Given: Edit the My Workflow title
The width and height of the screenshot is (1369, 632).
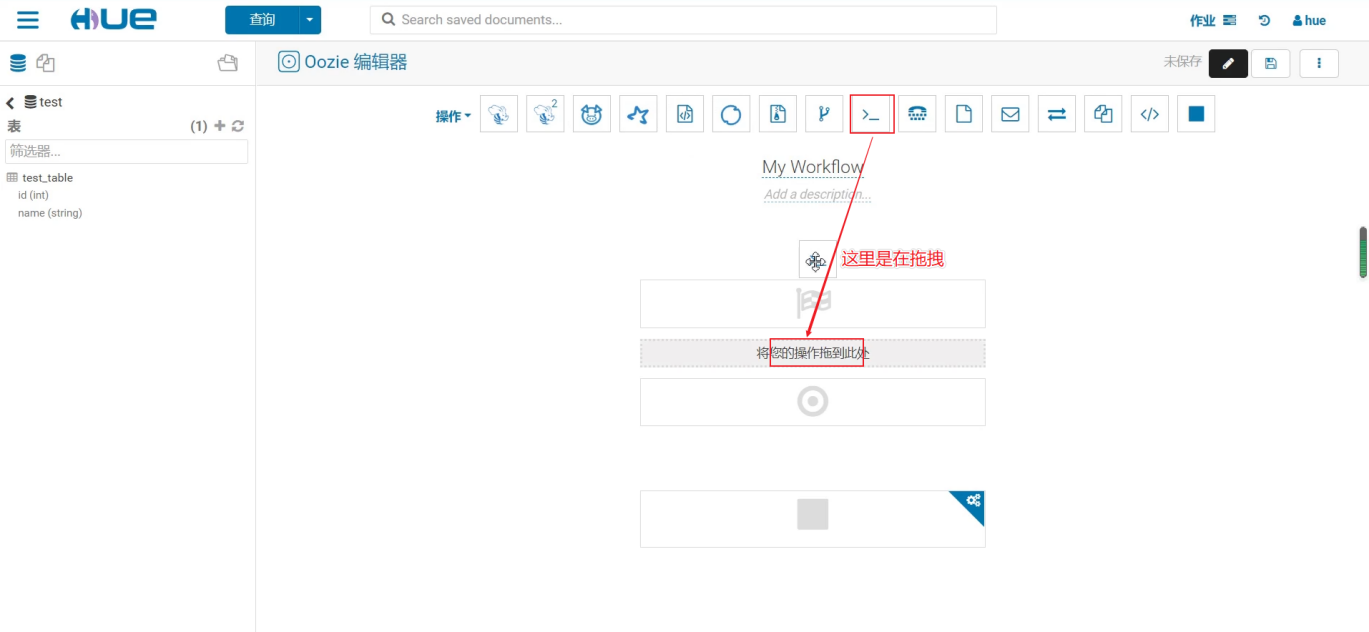Looking at the screenshot, I should 812,167.
